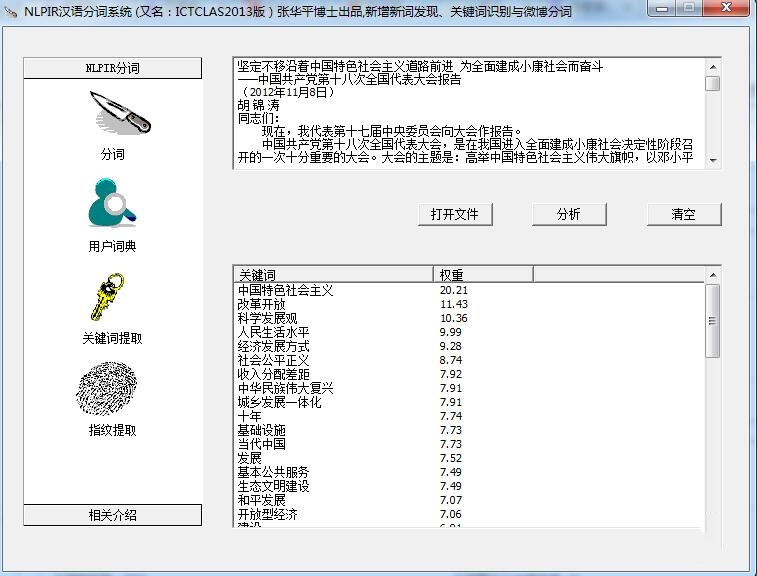Click text box scrollbar down arrow
Screen dimensions: 757x576
click(x=713, y=160)
